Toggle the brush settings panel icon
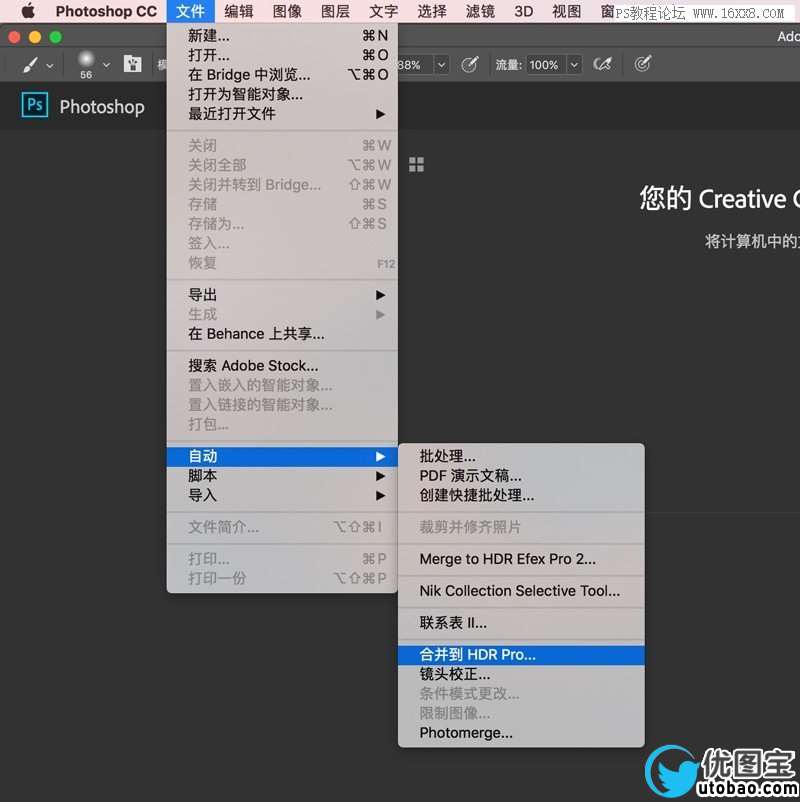 pyautogui.click(x=132, y=64)
